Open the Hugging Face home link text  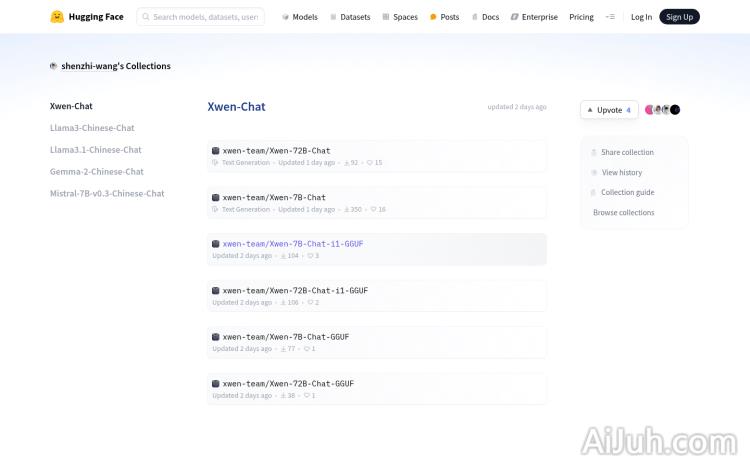click(96, 17)
